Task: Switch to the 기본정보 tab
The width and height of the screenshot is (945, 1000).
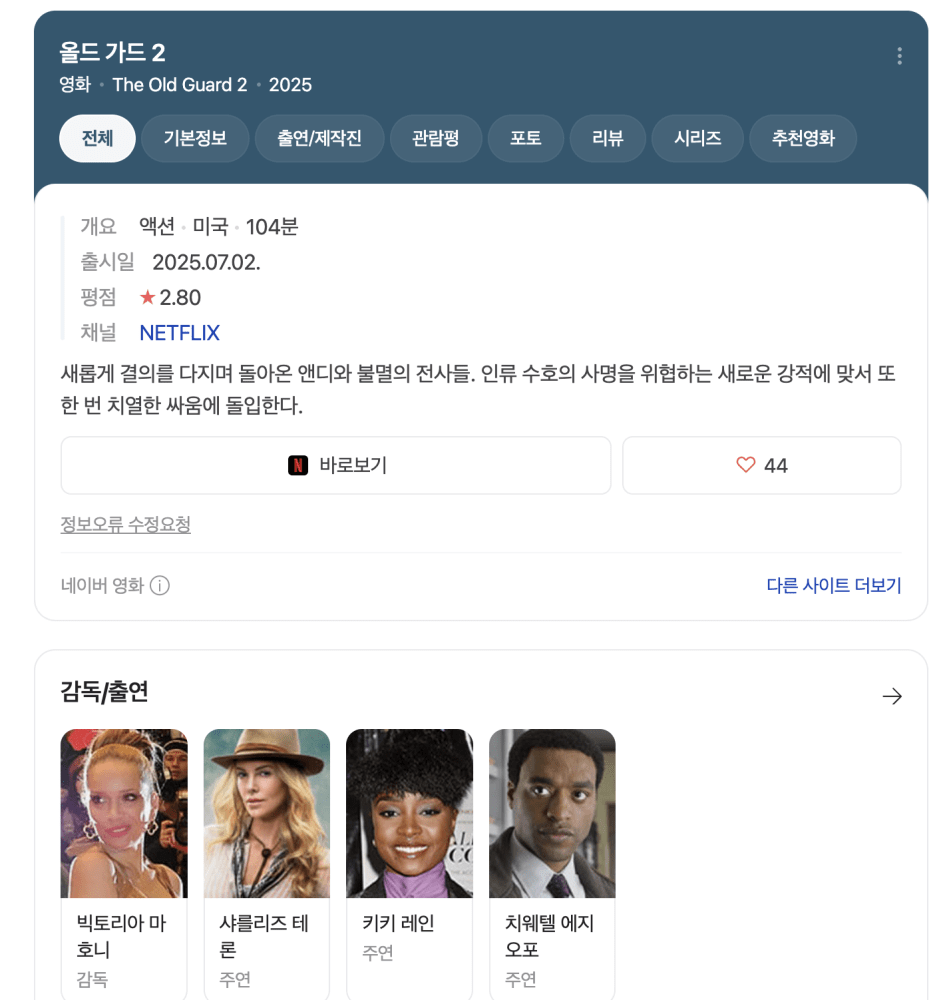Action: [x=195, y=139]
